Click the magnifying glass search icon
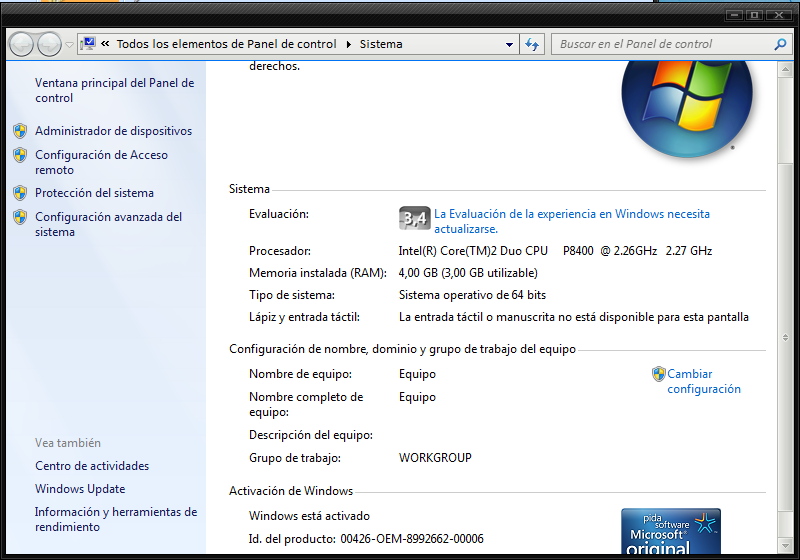This screenshot has width=800, height=560. click(780, 44)
